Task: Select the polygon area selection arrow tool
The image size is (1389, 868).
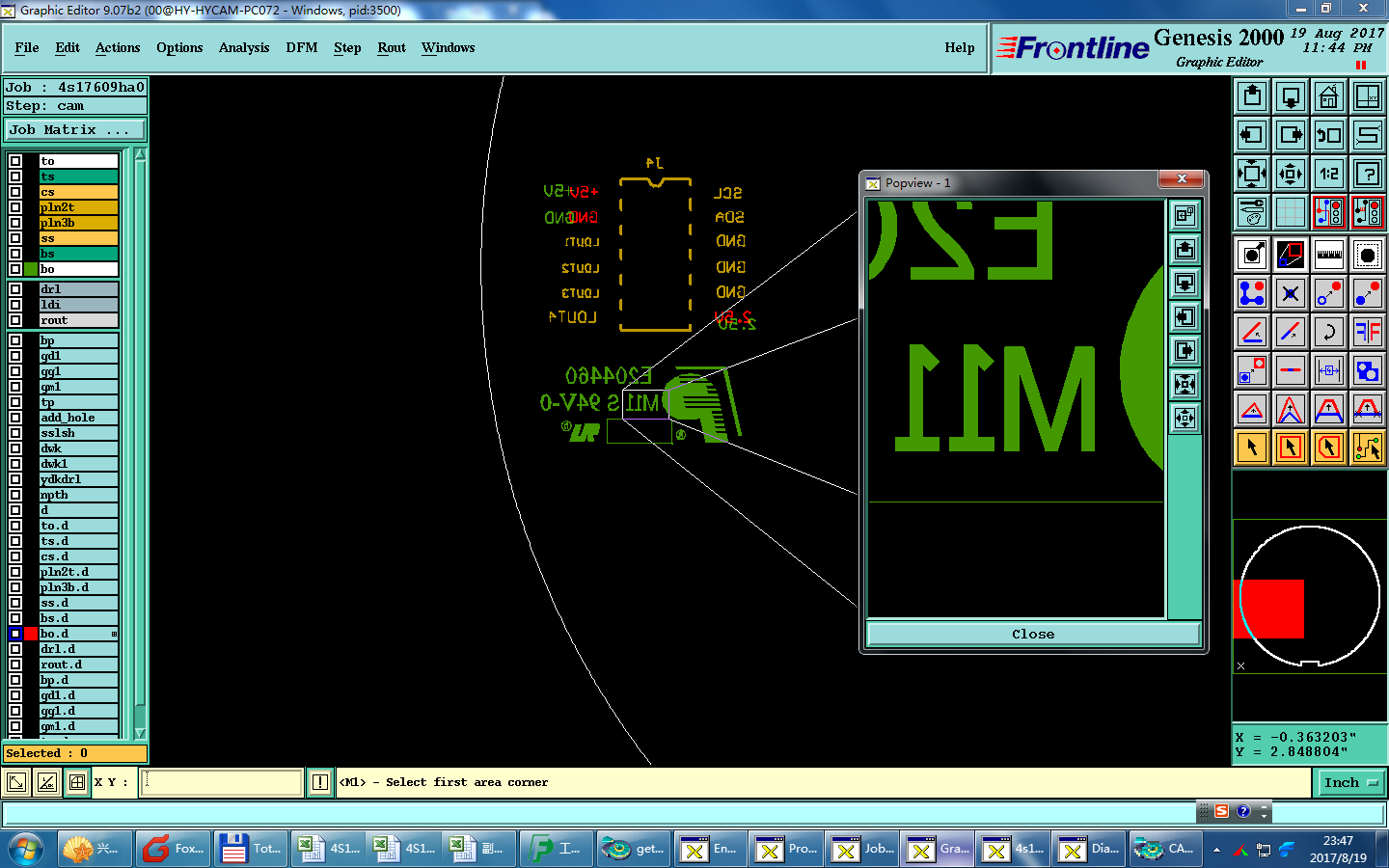Action: pos(1329,448)
